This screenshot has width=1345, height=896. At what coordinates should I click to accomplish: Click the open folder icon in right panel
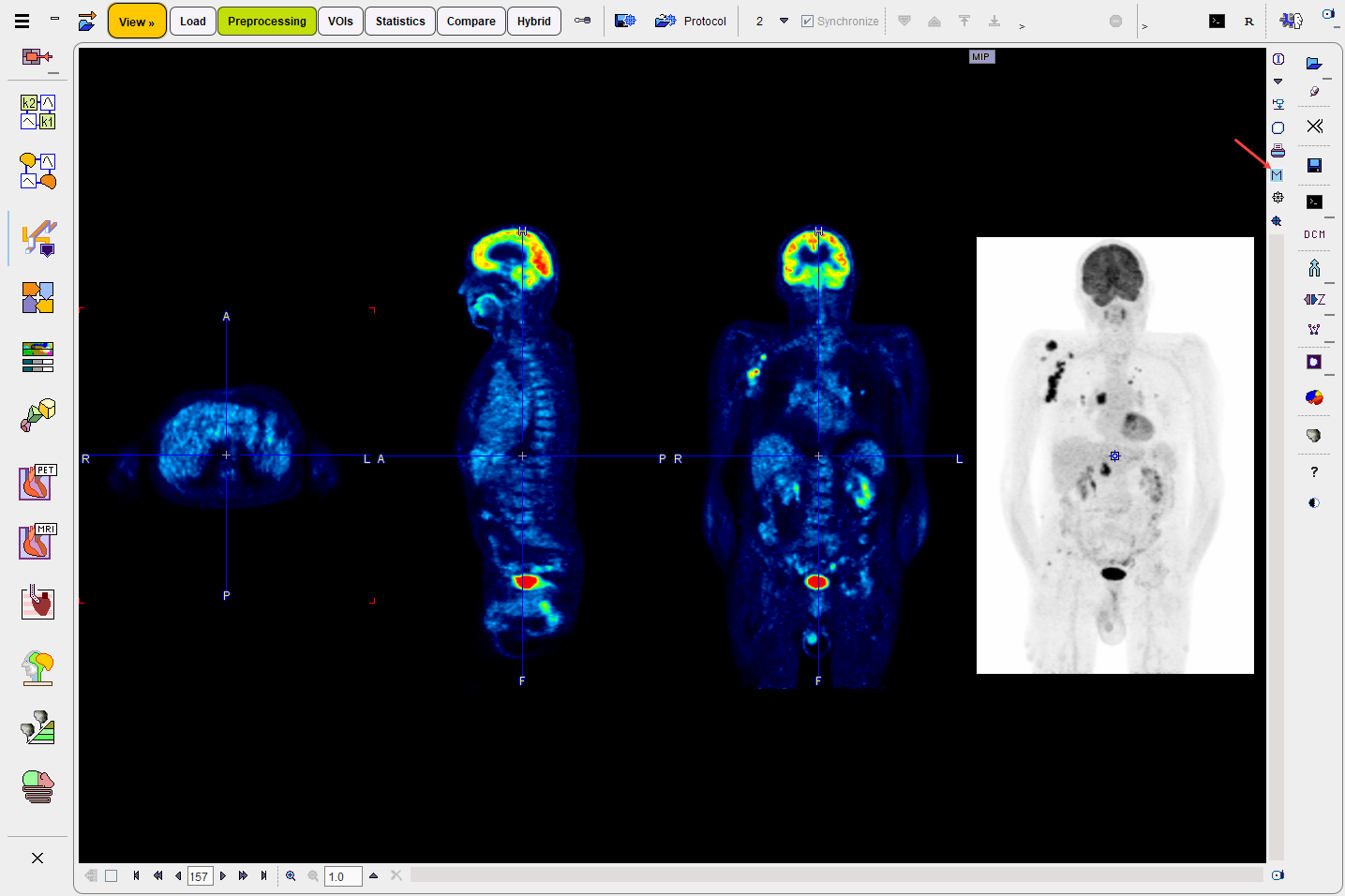pos(1314,63)
